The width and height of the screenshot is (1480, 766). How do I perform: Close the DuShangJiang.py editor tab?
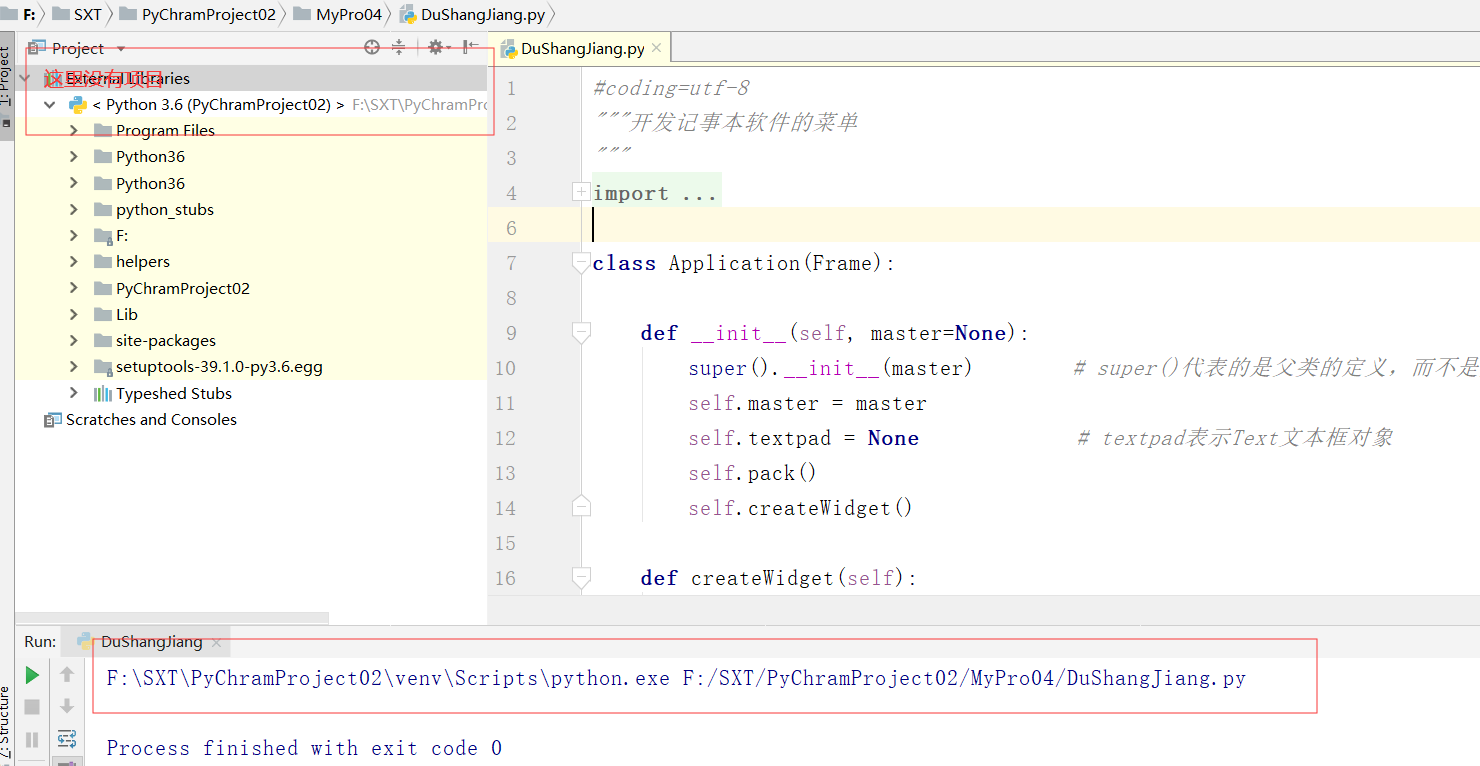[657, 48]
